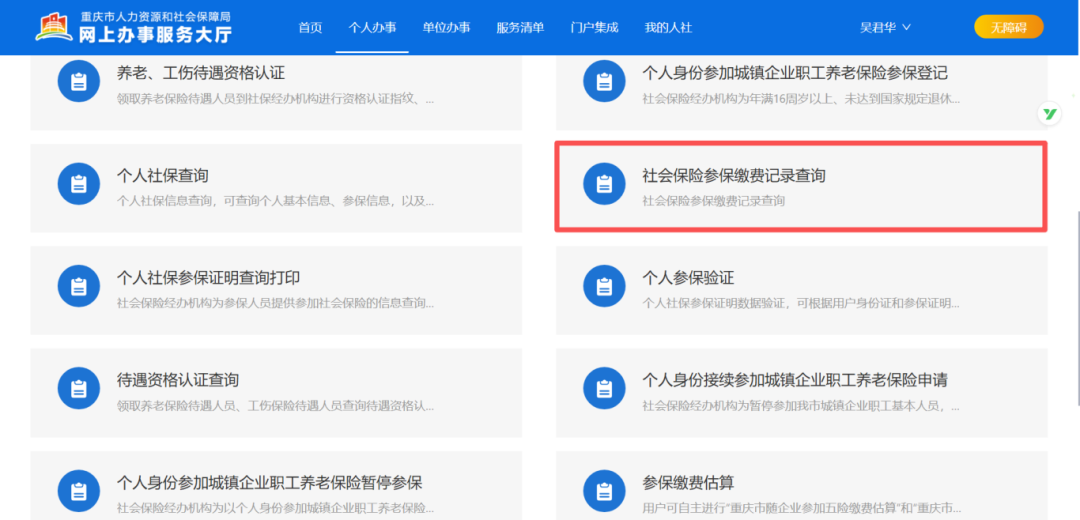
Task: Click the vertical page scrollbar thumb
Action: coord(1078,308)
